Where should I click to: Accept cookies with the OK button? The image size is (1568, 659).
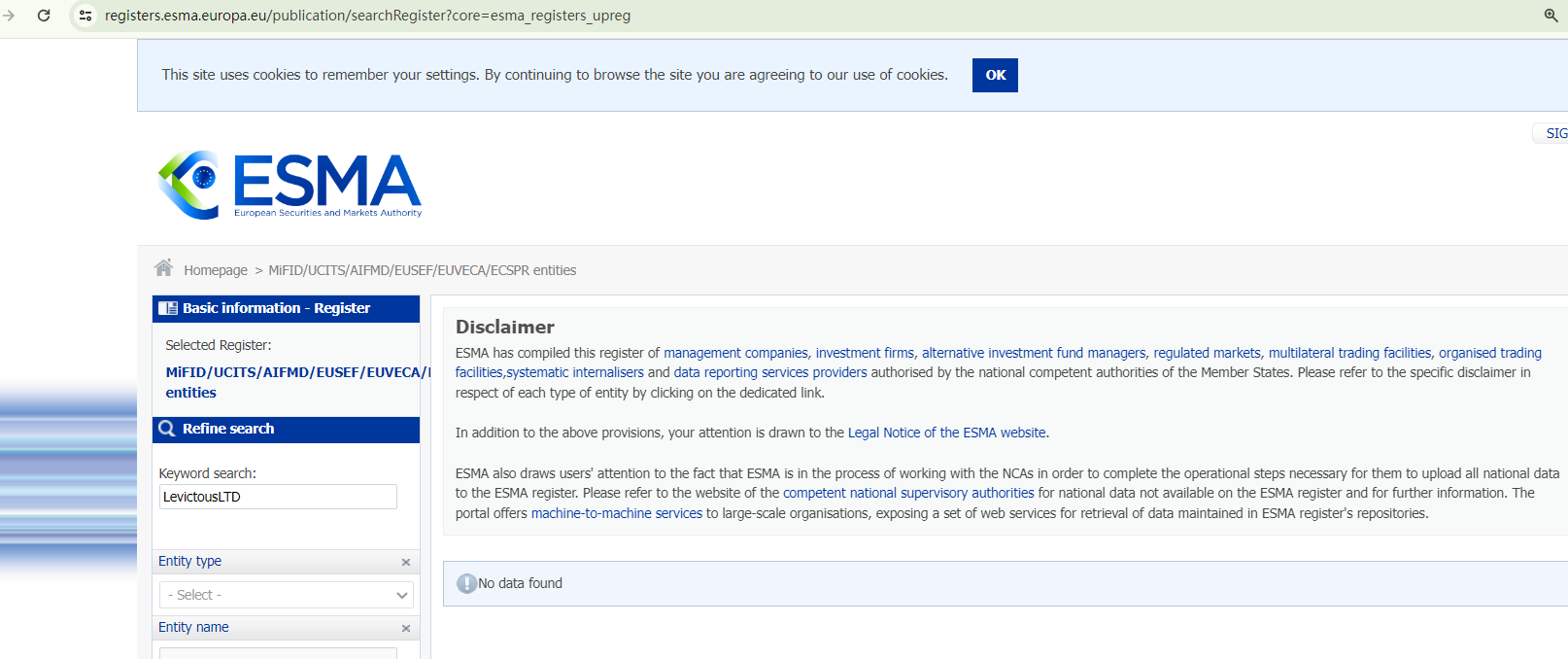click(x=995, y=75)
